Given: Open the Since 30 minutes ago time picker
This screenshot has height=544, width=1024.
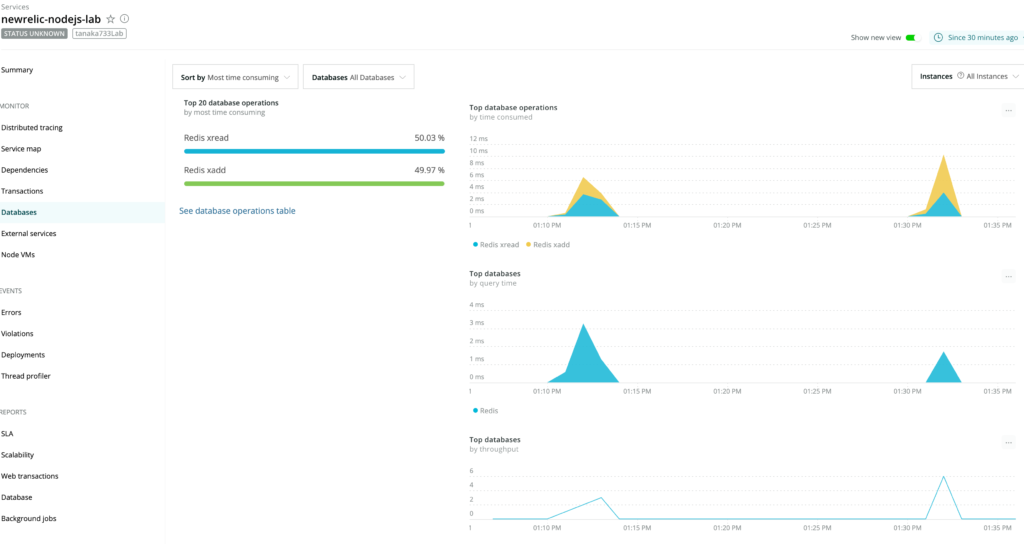Looking at the screenshot, I should point(978,37).
